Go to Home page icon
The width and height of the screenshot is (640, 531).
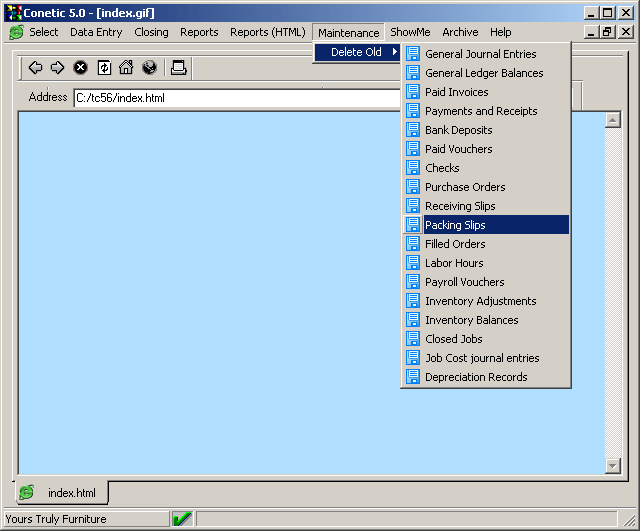coord(126,68)
